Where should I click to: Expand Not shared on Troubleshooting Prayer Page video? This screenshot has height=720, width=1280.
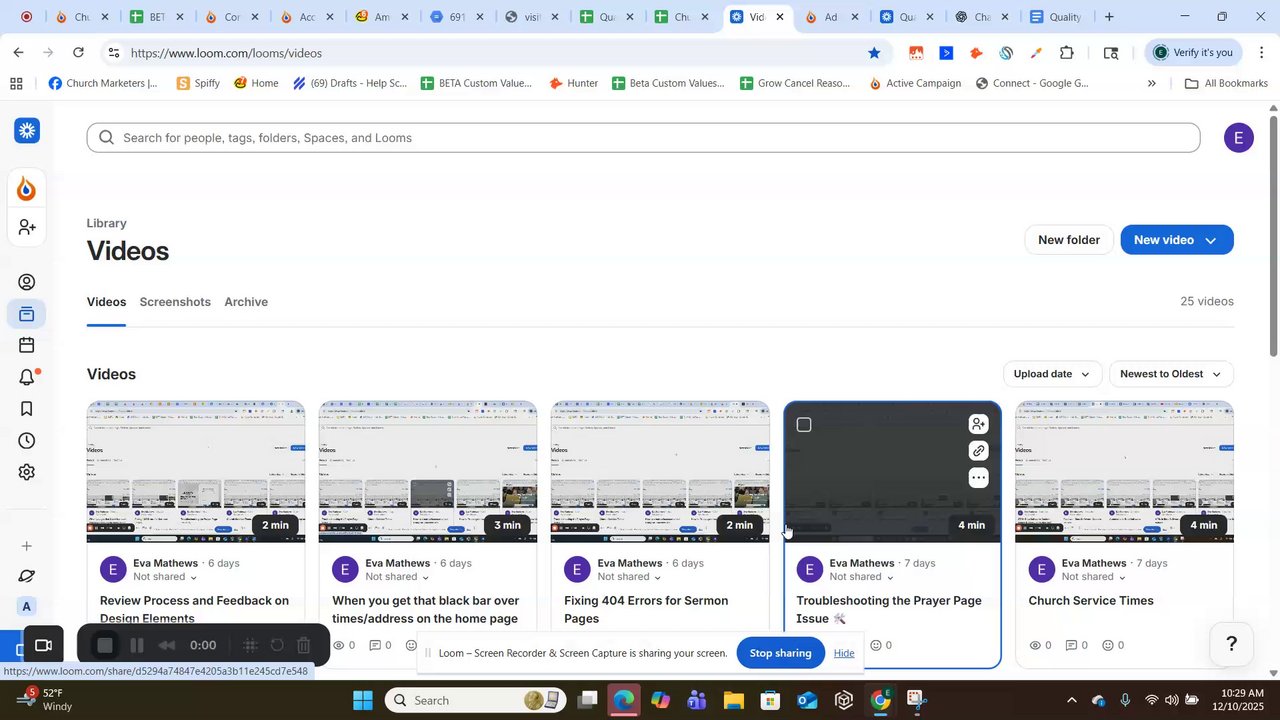[862, 577]
